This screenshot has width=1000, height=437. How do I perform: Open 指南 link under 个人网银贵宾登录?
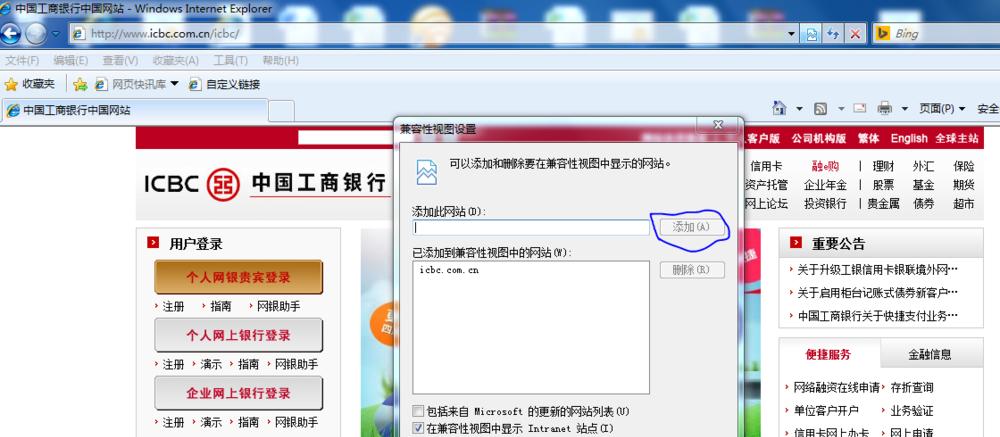[221, 307]
